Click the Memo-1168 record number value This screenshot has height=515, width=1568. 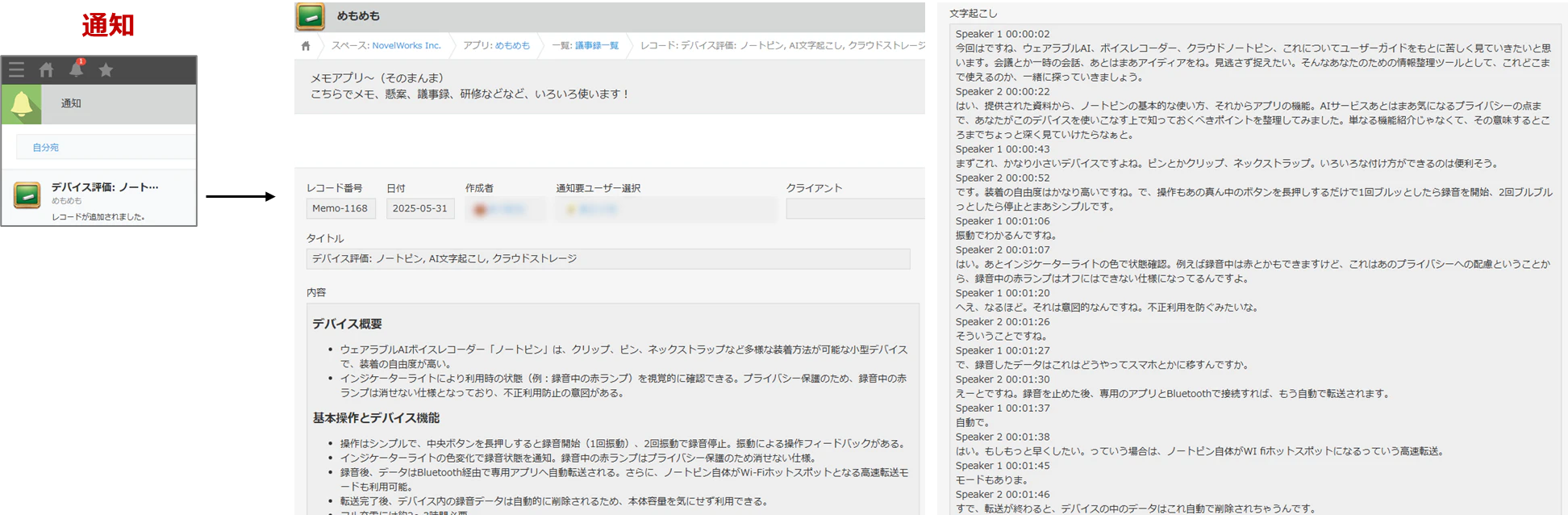coord(340,209)
